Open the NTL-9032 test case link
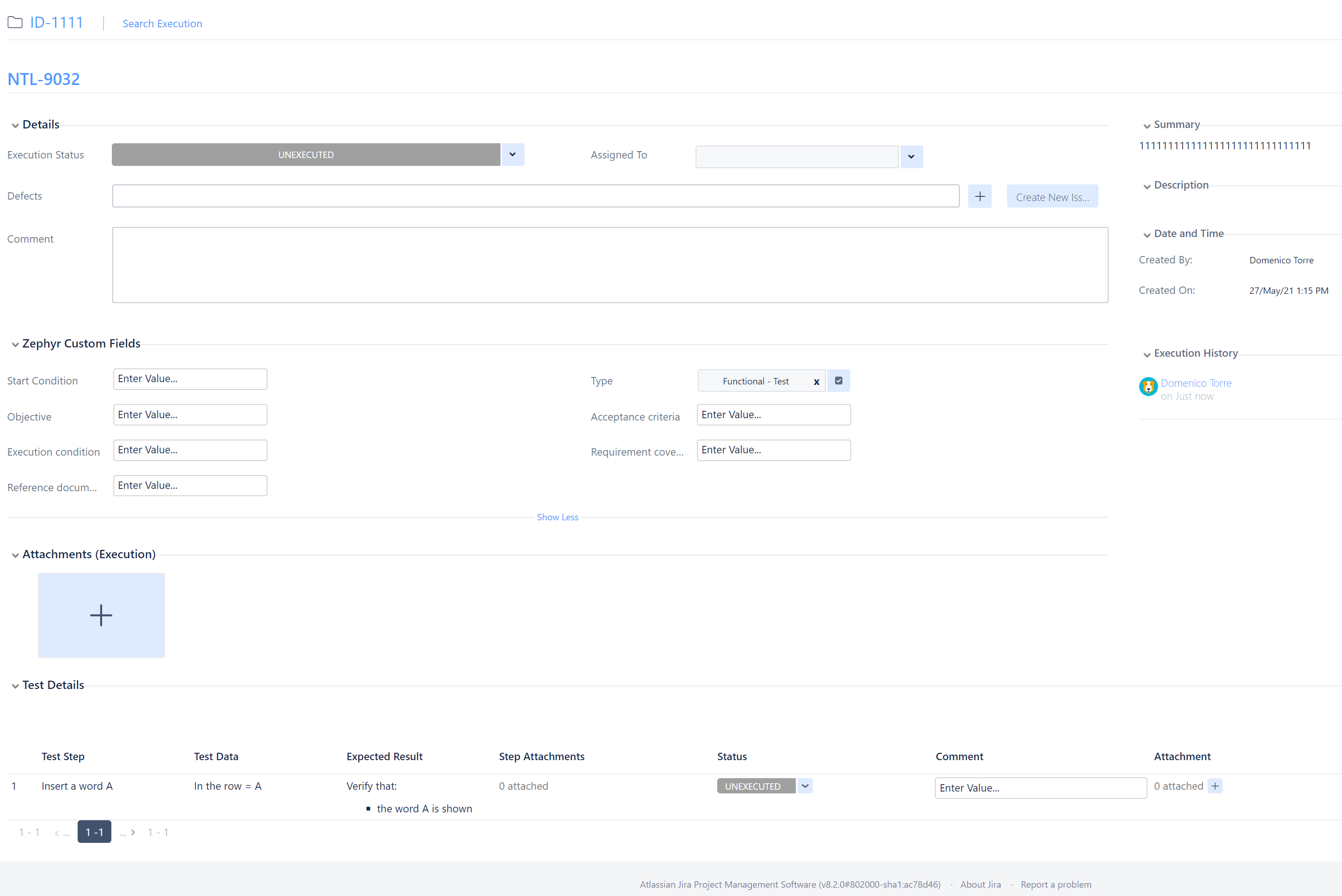Screen dimensions: 1342x896 (x=43, y=78)
